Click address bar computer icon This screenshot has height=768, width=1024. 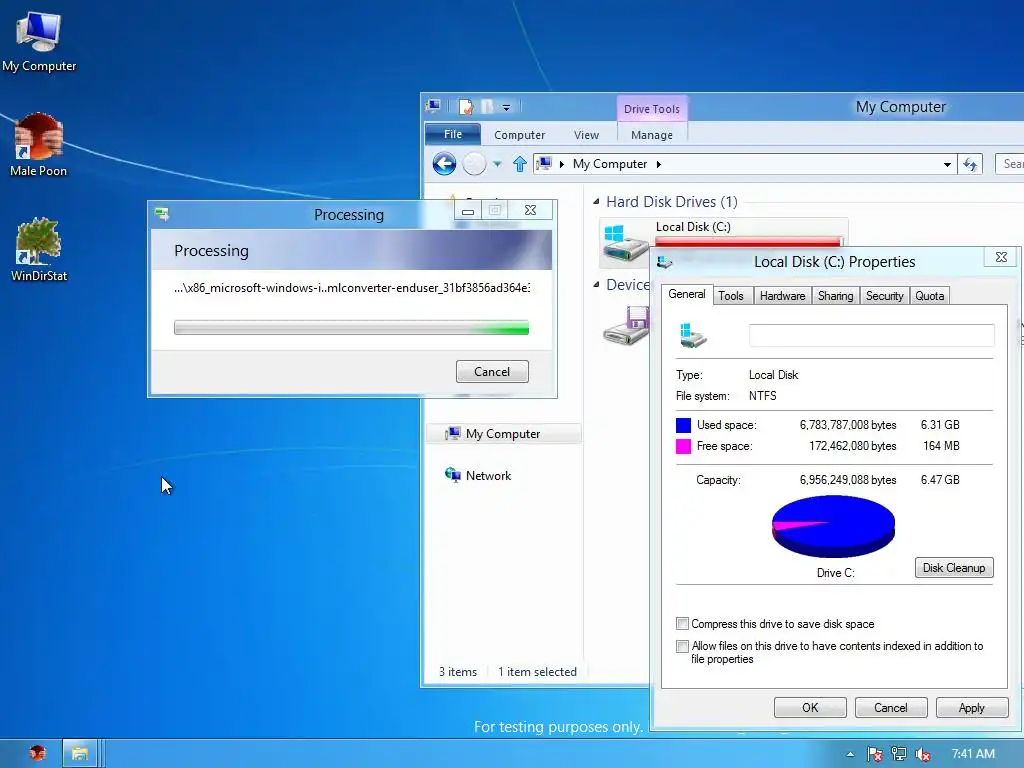pos(543,164)
